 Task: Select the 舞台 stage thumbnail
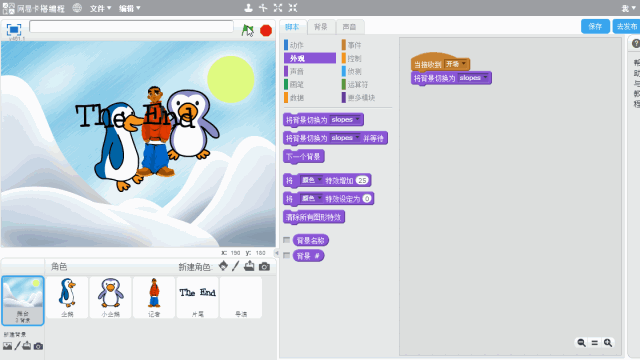(x=23, y=300)
